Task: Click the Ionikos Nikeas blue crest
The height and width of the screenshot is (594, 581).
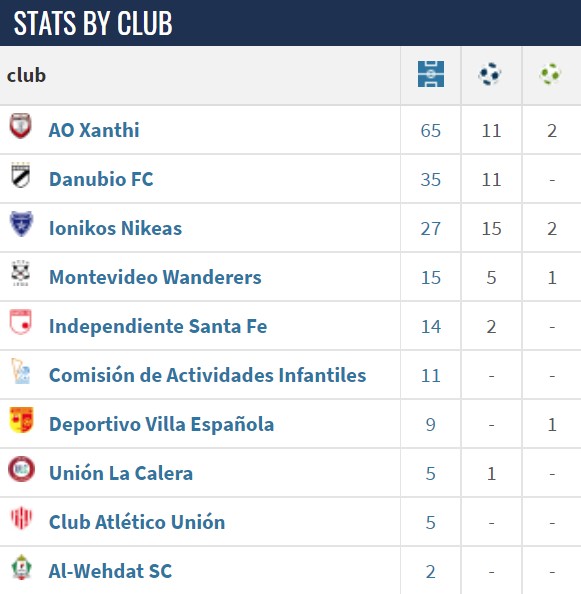Action: 21,224
